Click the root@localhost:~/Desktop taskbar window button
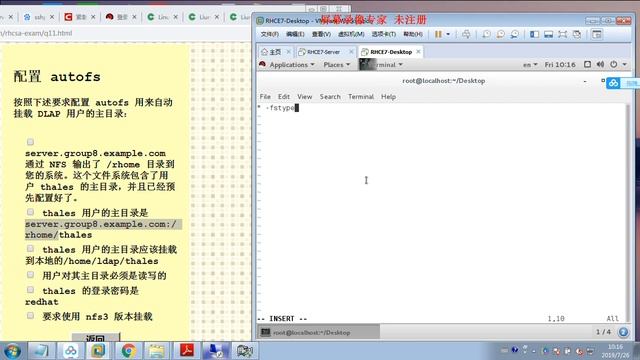 coord(318,332)
